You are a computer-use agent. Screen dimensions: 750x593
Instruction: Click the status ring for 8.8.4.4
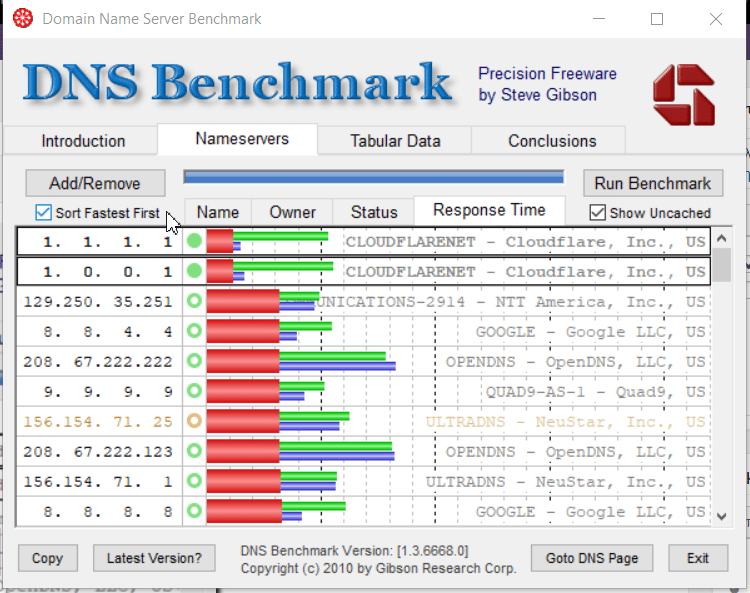[194, 331]
